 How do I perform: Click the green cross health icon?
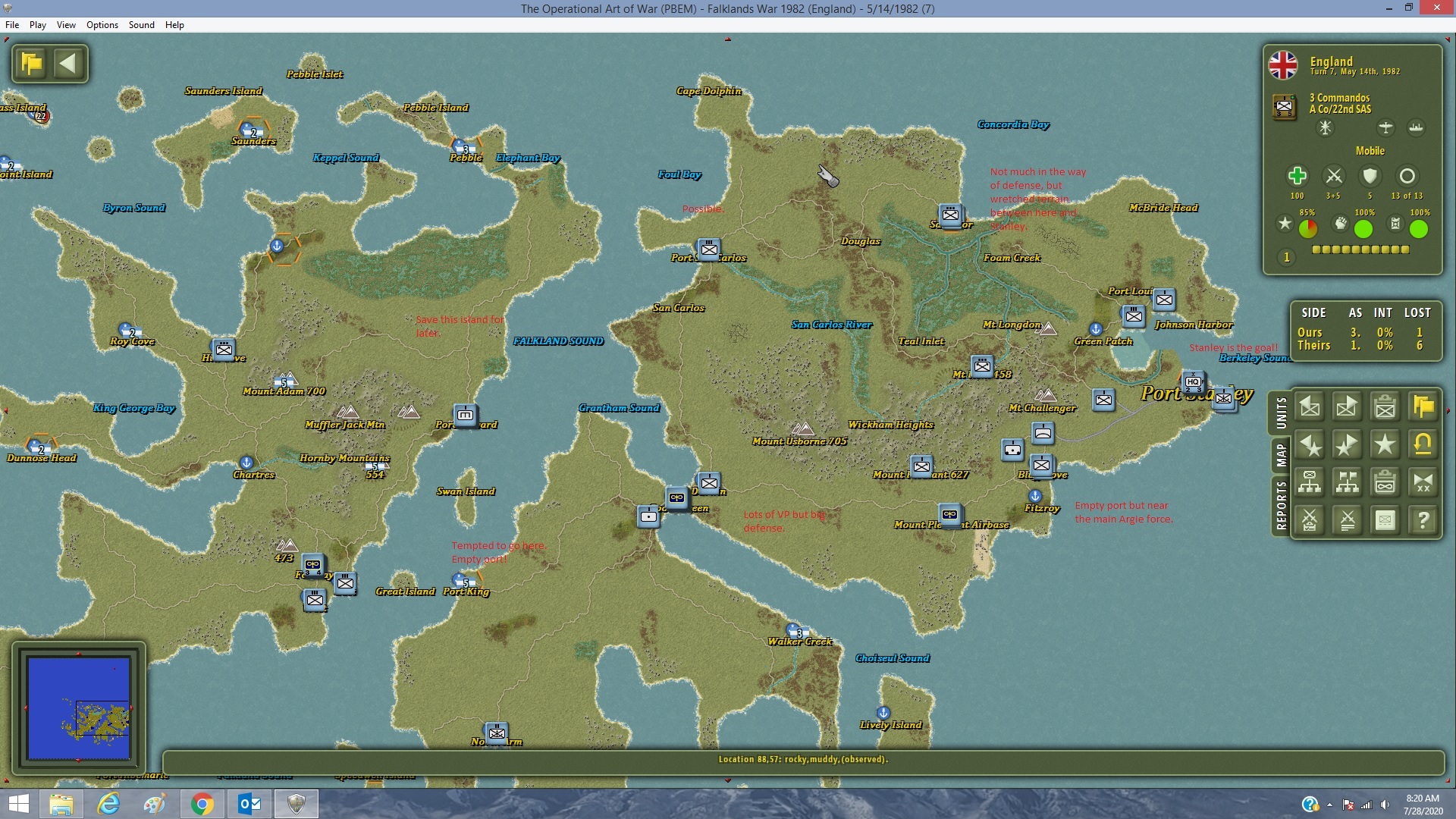[1297, 176]
